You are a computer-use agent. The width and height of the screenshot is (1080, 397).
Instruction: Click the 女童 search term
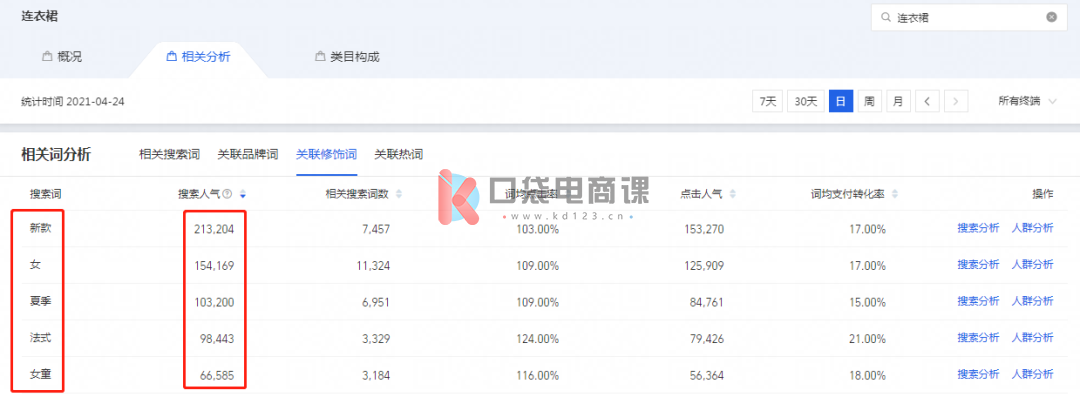[x=40, y=374]
